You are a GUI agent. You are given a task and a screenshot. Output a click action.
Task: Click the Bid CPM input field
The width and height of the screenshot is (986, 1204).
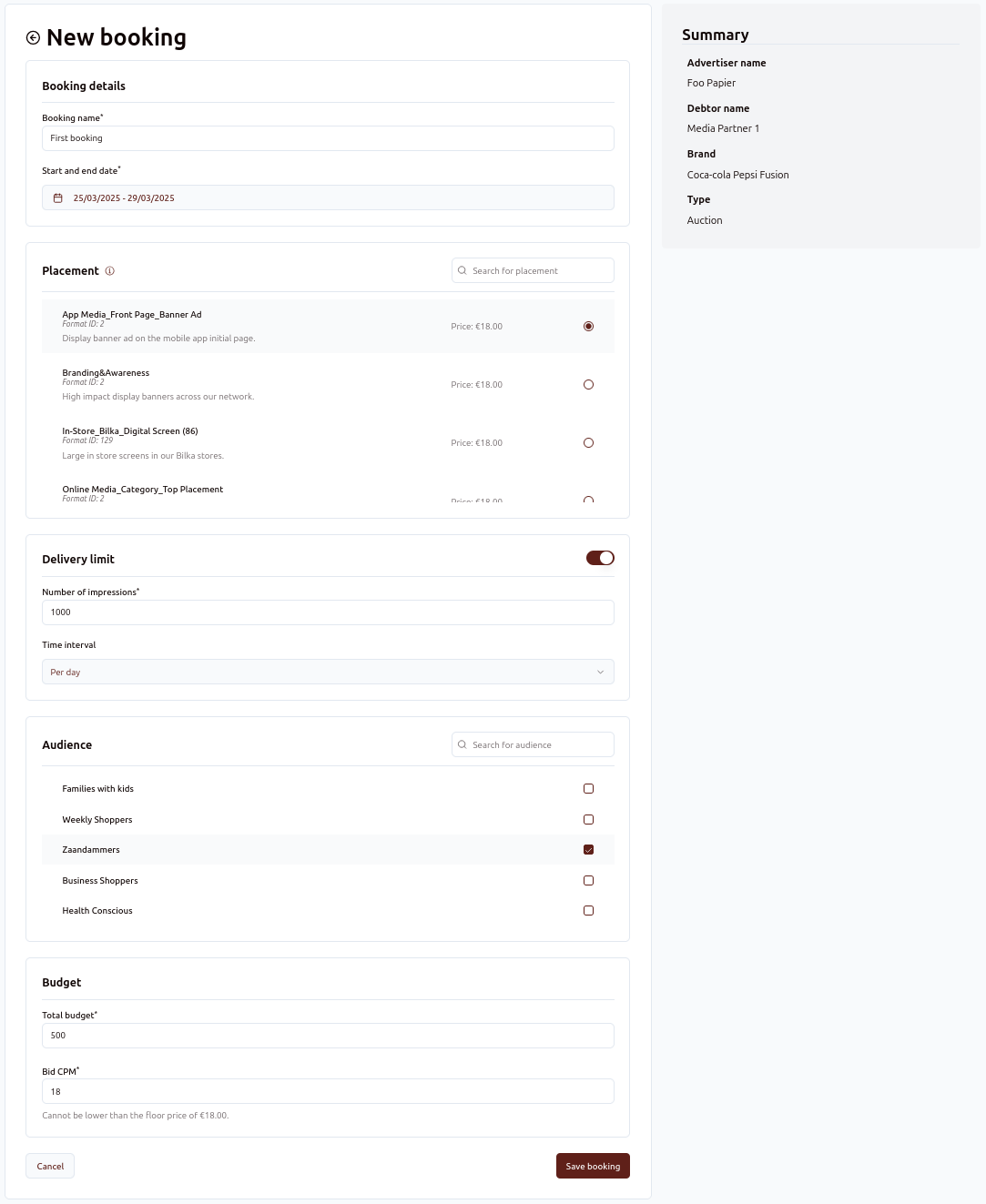point(328,1092)
